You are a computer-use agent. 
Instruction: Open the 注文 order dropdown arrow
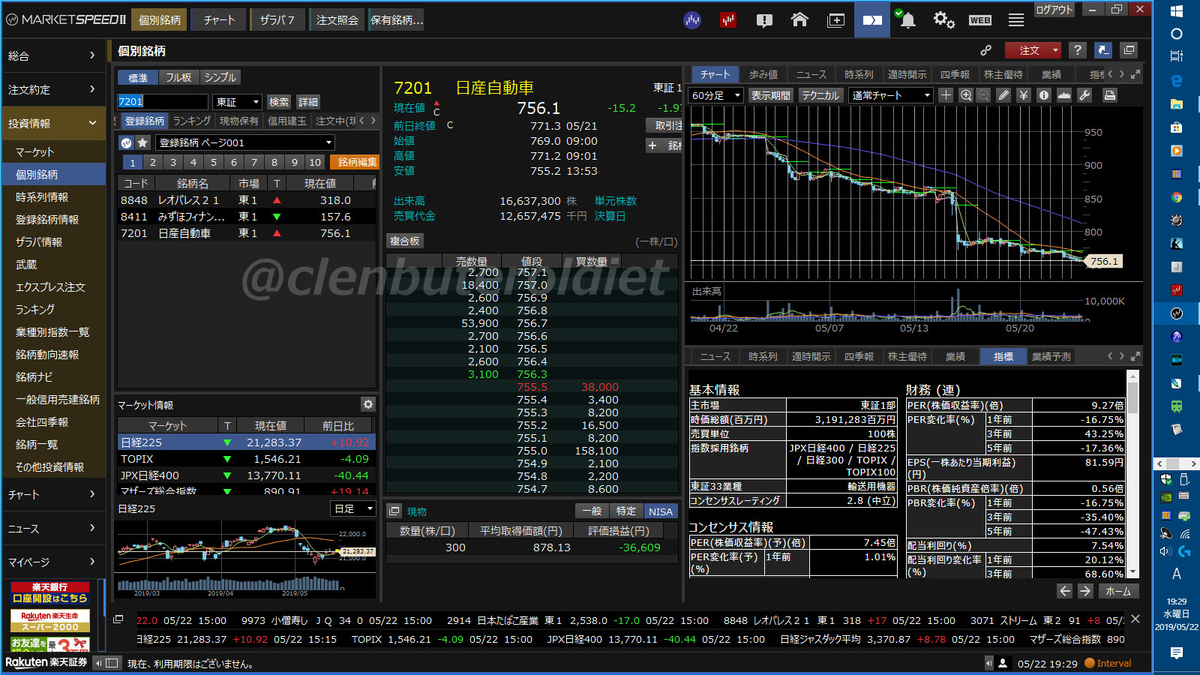1053,50
